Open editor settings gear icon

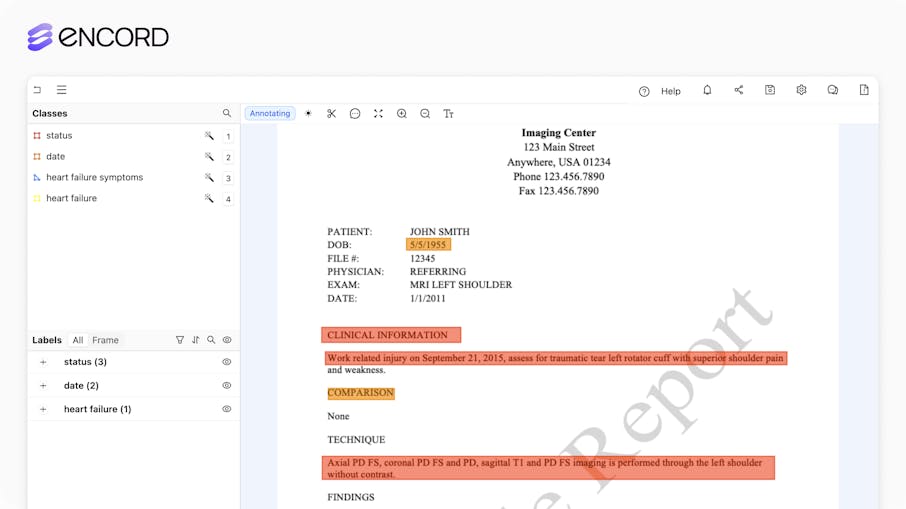click(801, 90)
